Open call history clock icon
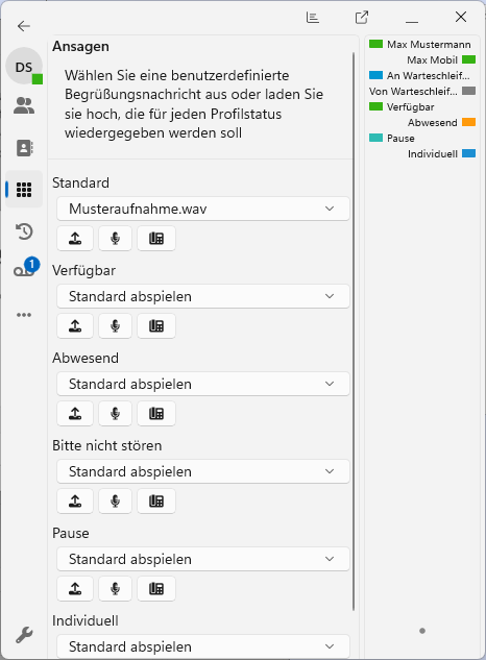This screenshot has width=486, height=660. point(24,232)
